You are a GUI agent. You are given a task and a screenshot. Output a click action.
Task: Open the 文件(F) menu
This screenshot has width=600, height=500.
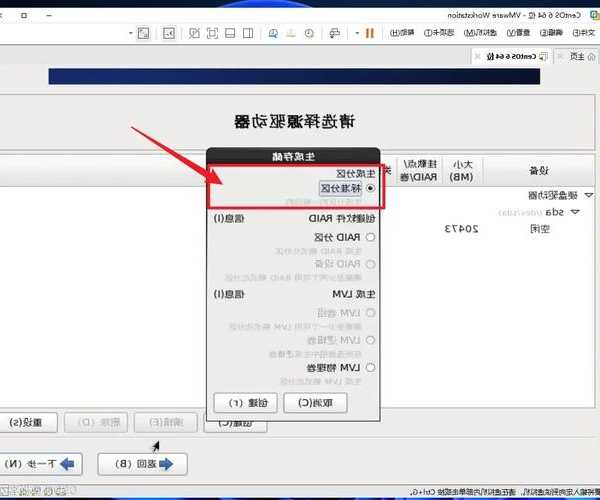[x=584, y=33]
